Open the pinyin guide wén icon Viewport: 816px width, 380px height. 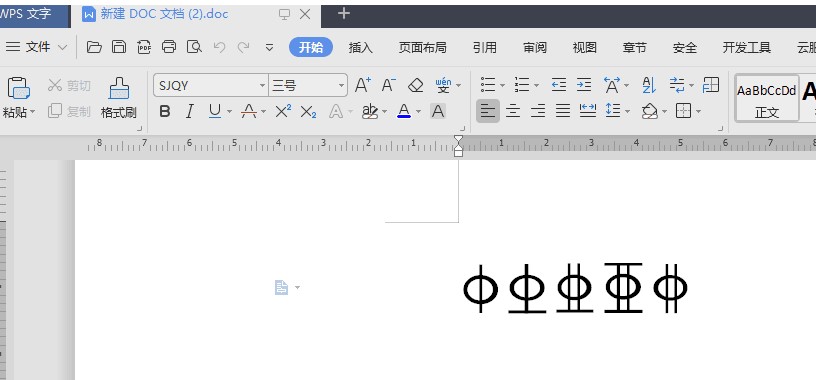(443, 85)
